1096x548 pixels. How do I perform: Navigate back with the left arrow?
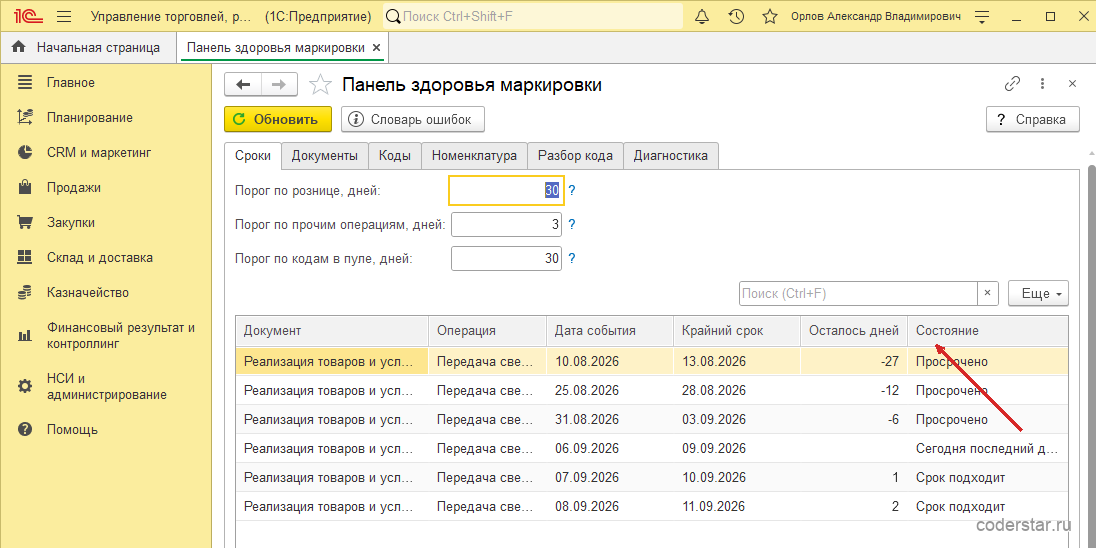click(x=243, y=85)
